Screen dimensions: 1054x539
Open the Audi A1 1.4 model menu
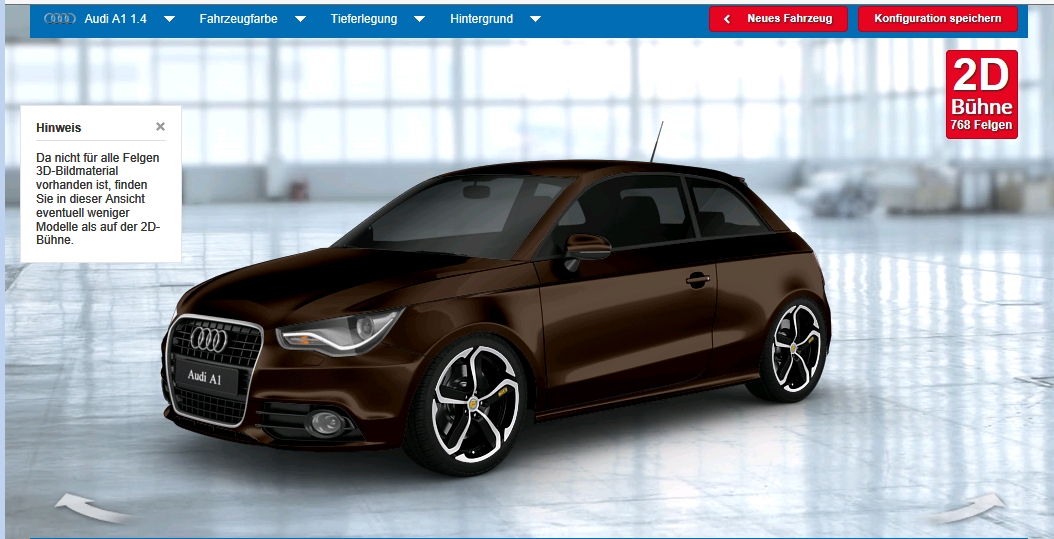pyautogui.click(x=118, y=19)
